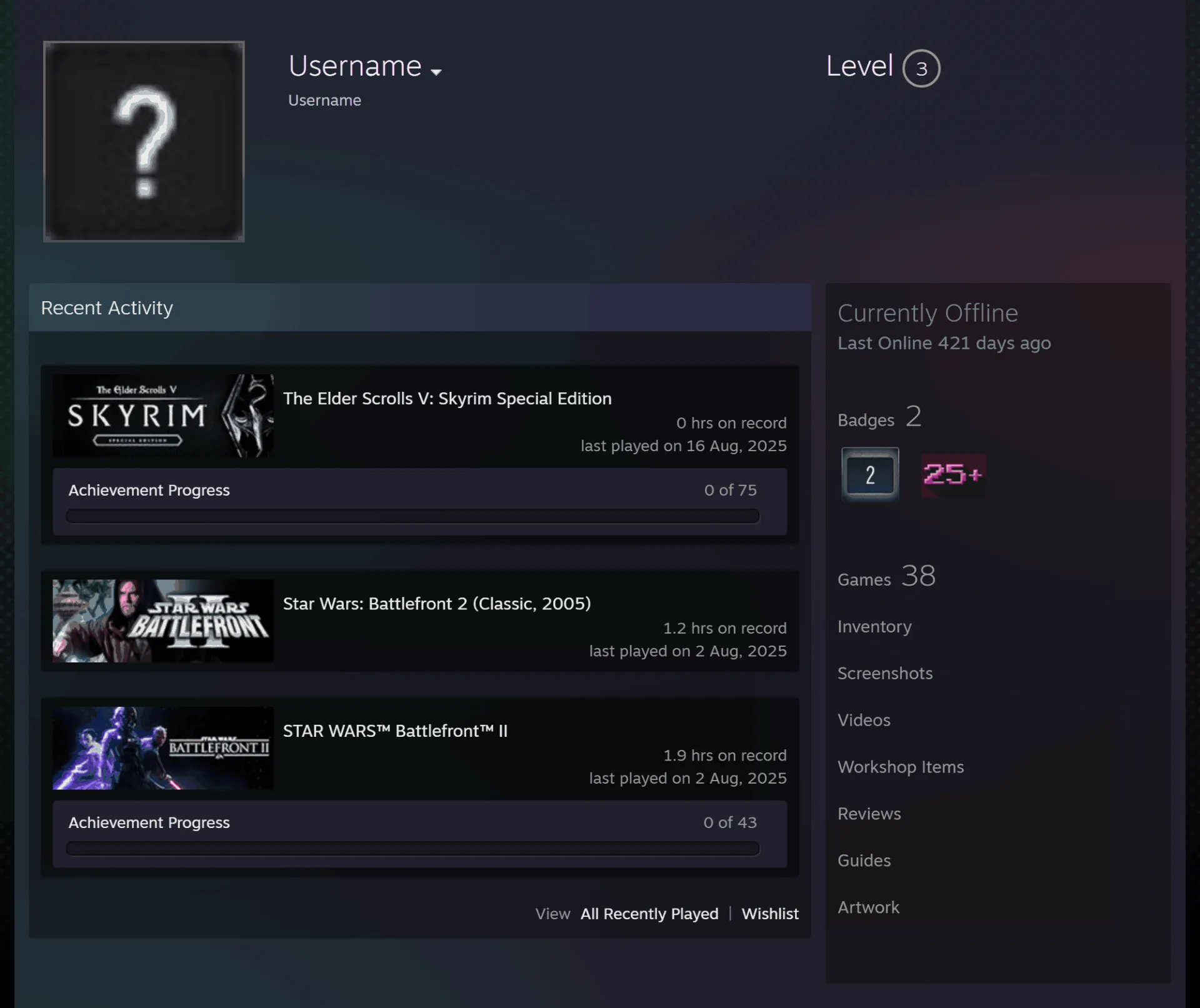The width and height of the screenshot is (1200, 1008).
Task: Open STAR WARS™ Battlefront™ II title link
Action: 396,731
